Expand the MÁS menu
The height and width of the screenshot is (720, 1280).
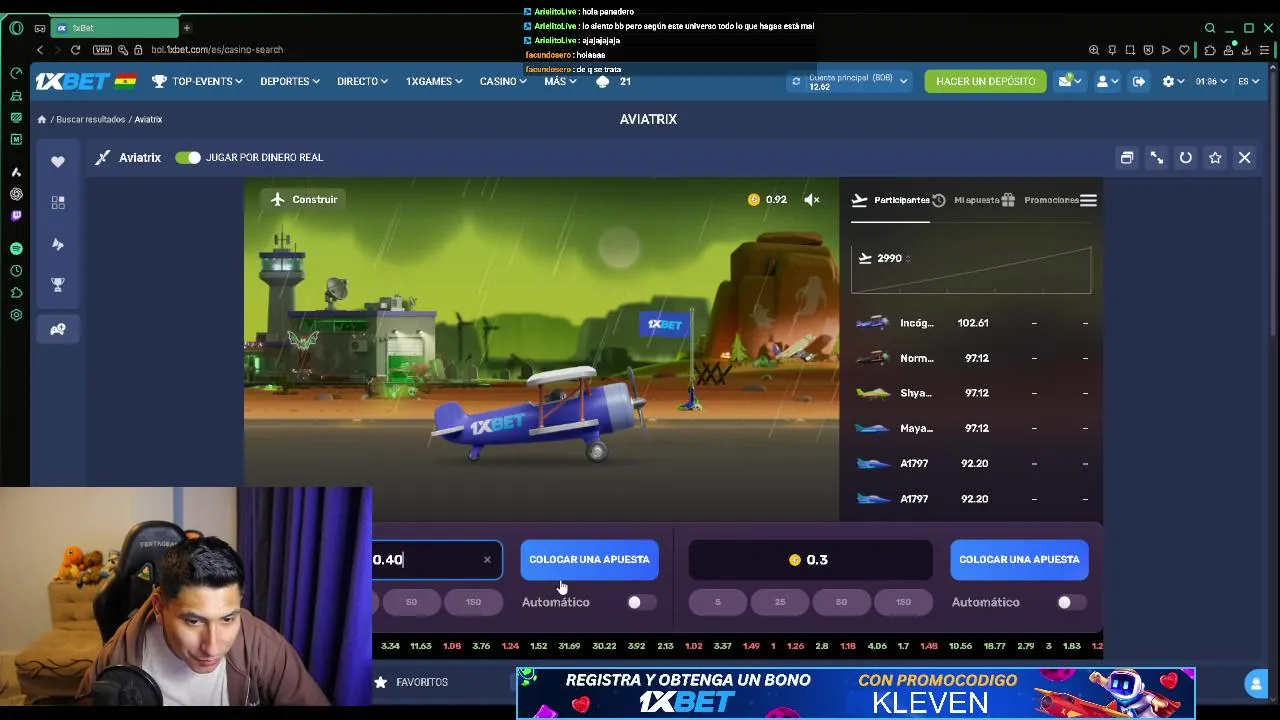[560, 82]
